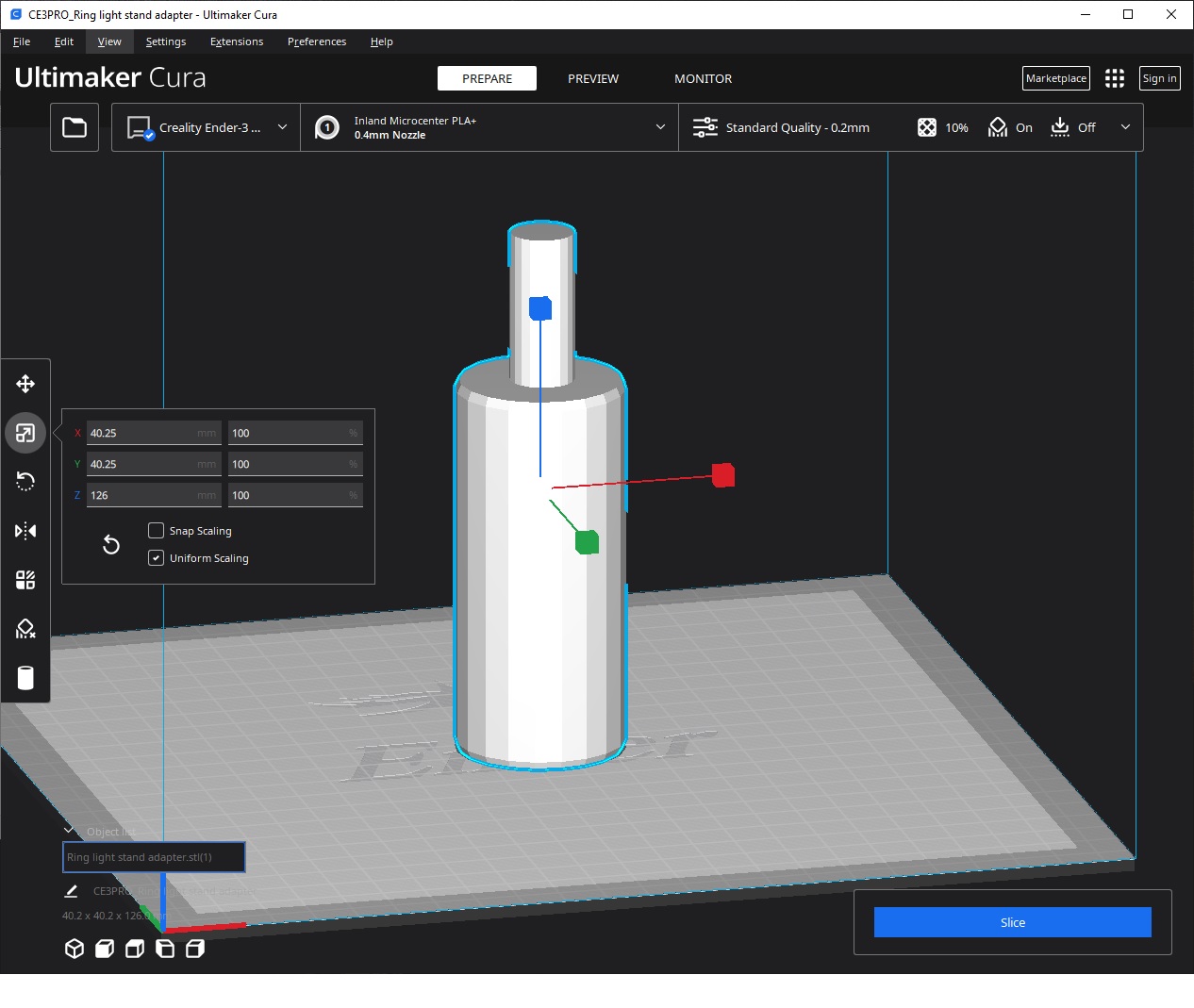The width and height of the screenshot is (1194, 1008).
Task: Open the File menu
Action: tap(22, 41)
